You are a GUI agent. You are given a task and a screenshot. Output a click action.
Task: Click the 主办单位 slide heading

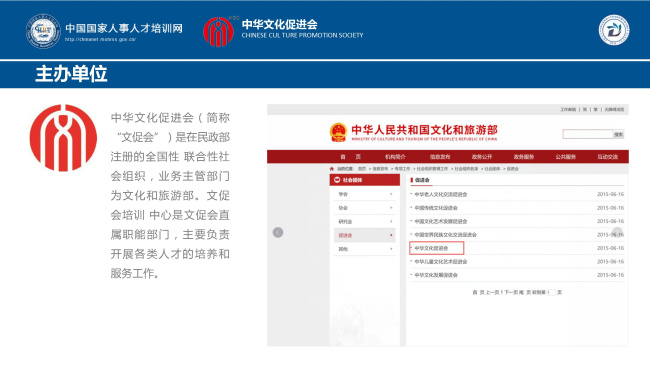click(71, 74)
